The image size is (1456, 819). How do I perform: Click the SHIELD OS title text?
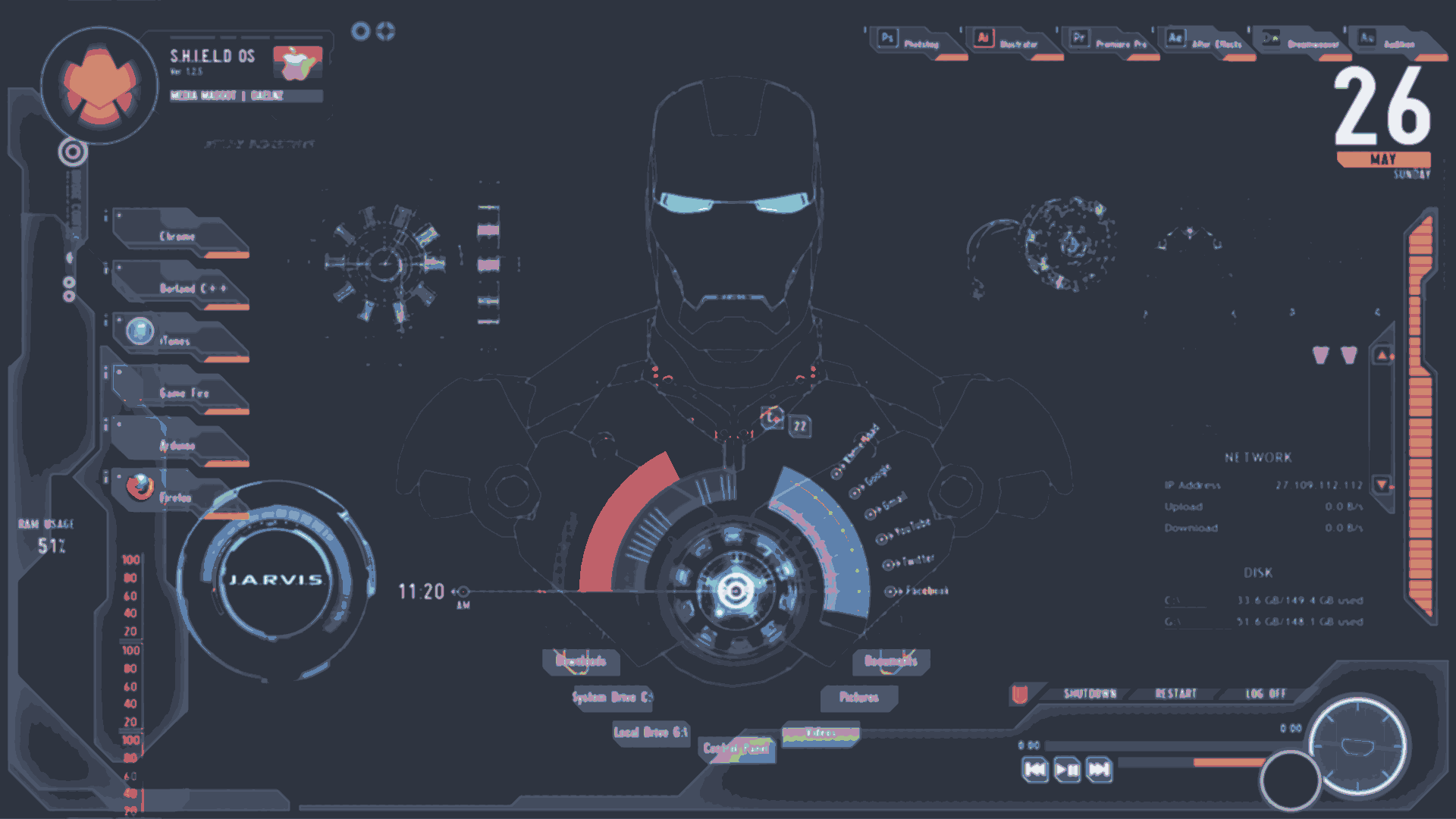click(212, 56)
